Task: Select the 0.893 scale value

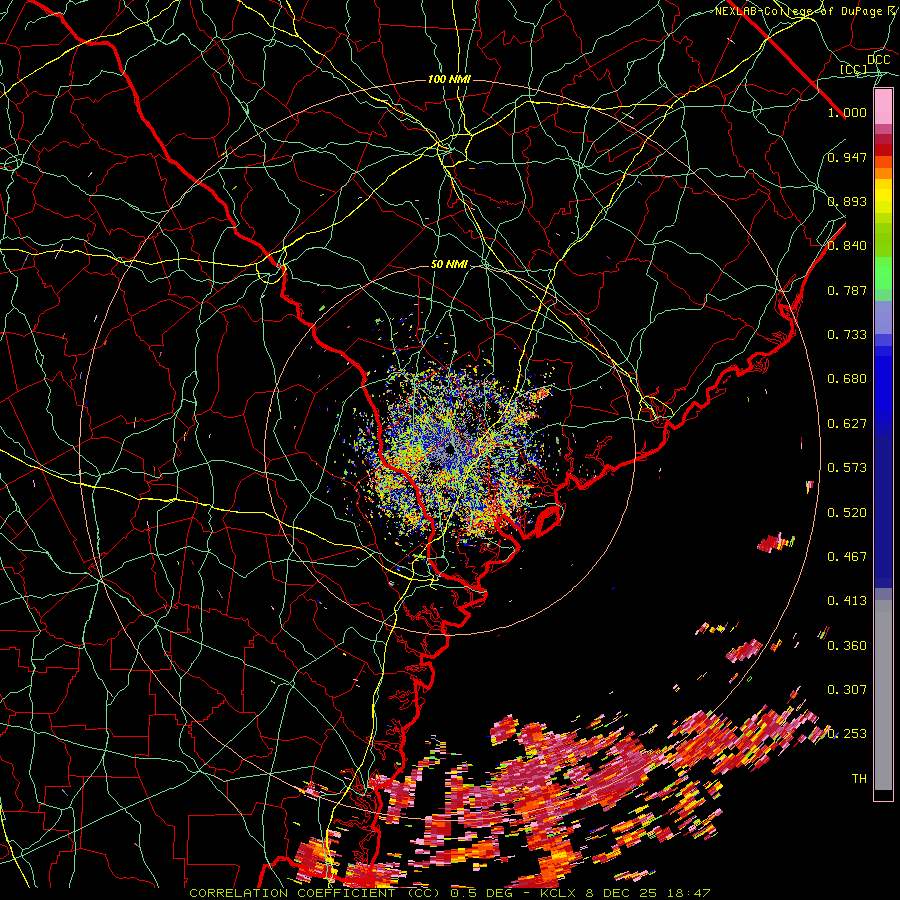Action: (847, 201)
